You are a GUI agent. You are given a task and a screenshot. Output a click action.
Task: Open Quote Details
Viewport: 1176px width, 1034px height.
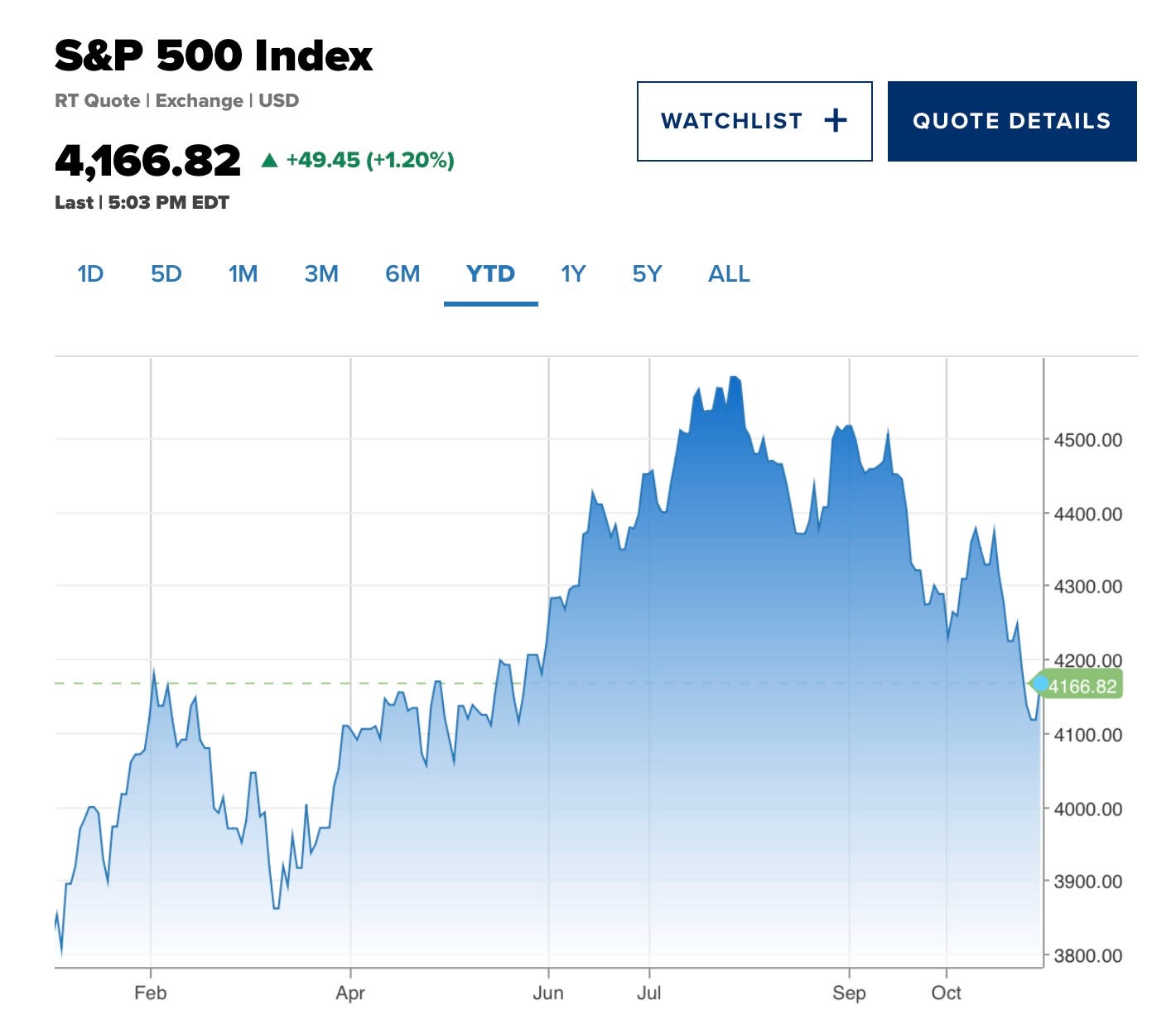tap(1011, 121)
